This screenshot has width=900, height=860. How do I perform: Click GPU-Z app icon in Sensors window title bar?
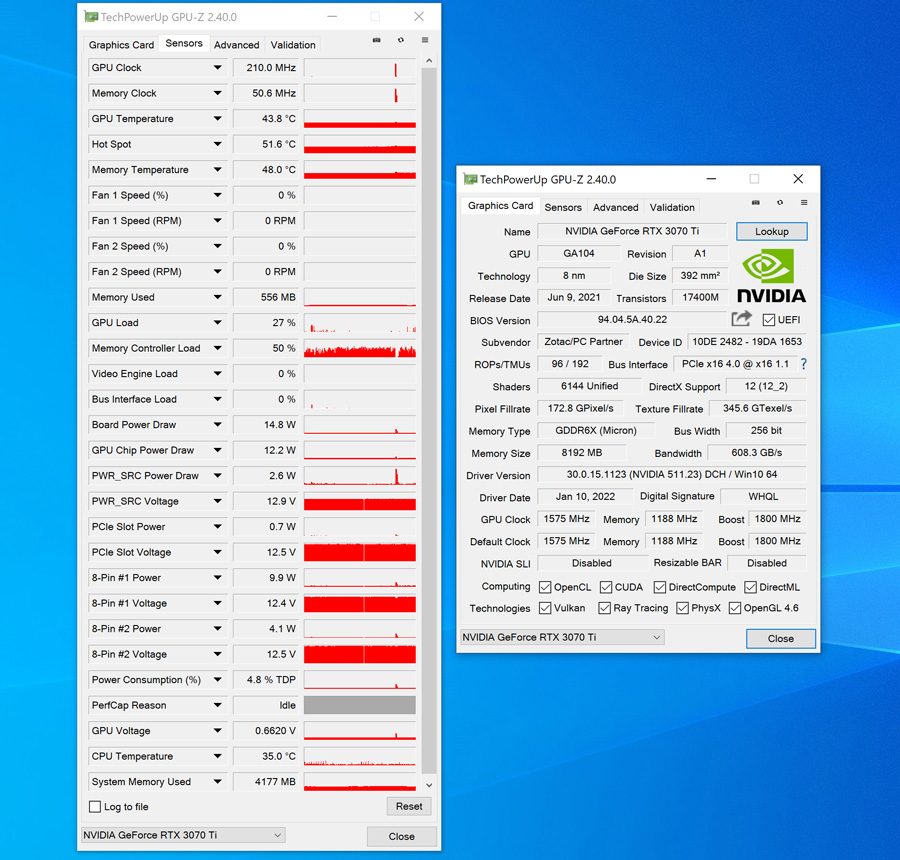(91, 17)
